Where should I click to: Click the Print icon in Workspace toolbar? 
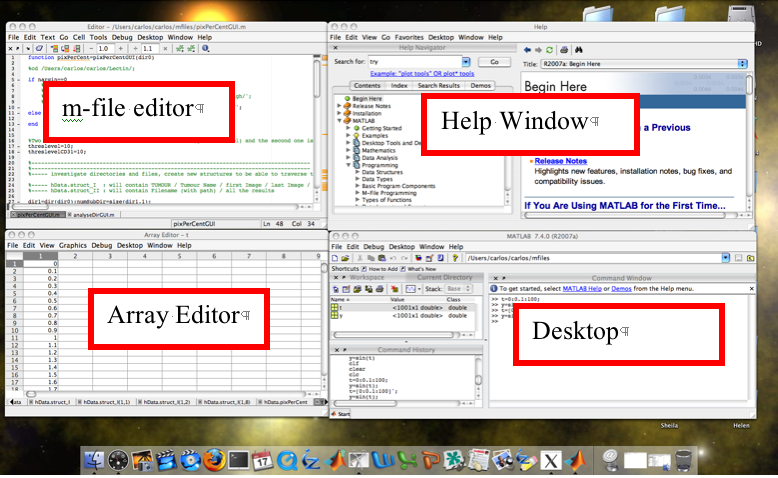click(380, 289)
